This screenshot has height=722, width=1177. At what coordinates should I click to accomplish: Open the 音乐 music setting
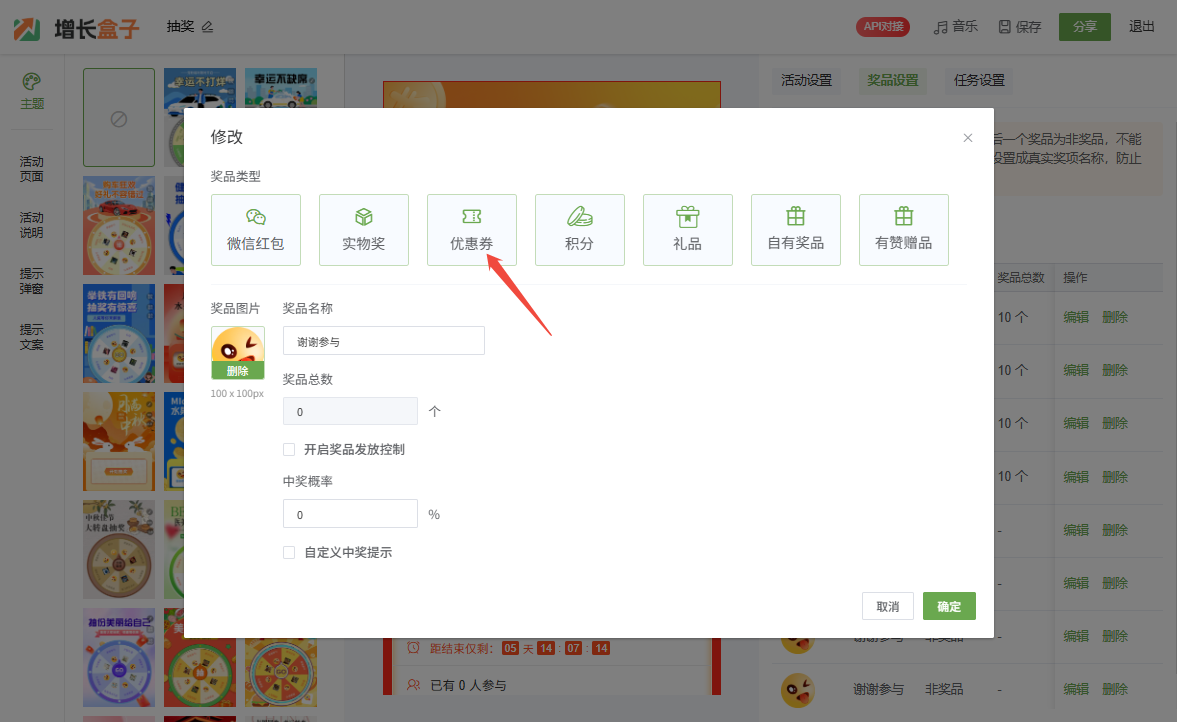[956, 27]
